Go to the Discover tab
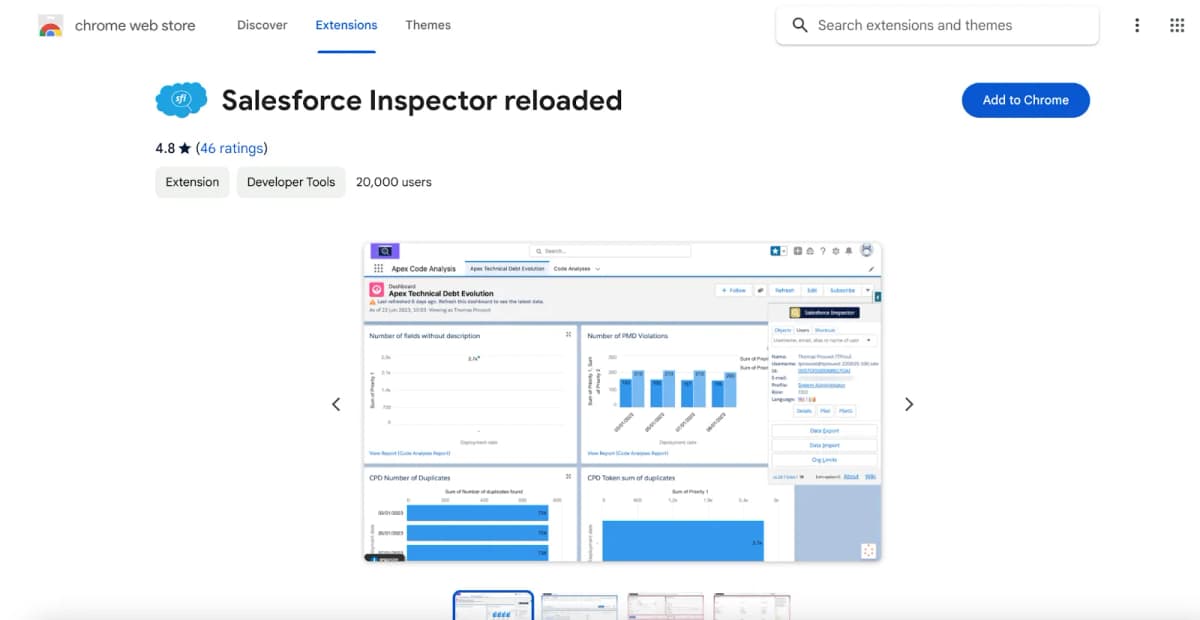The height and width of the screenshot is (620, 1200). click(x=262, y=25)
